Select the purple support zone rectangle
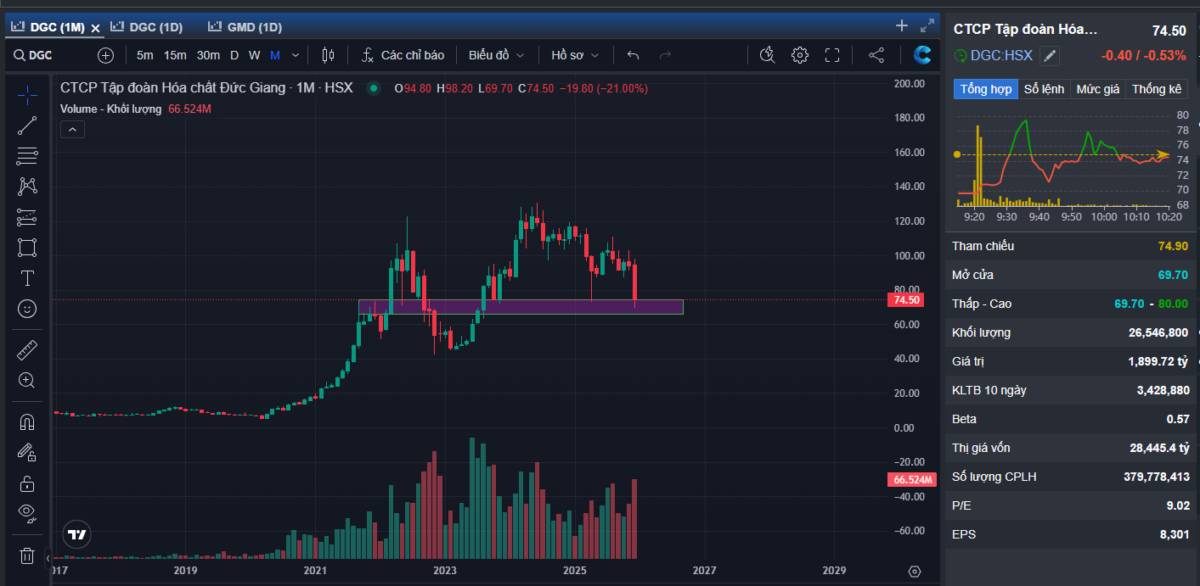Screen dimensions: 1200x586 520,307
